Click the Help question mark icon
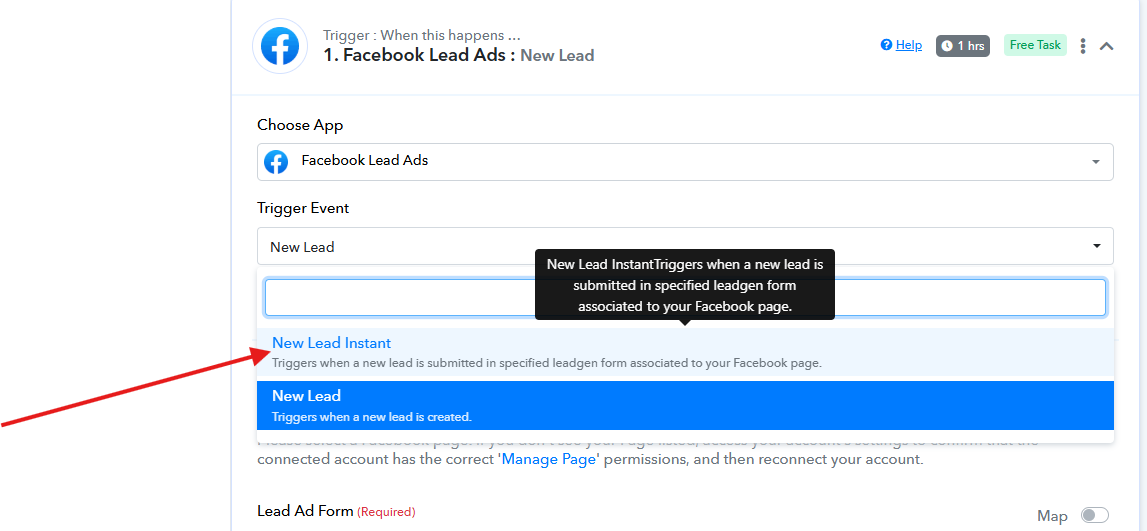Image resolution: width=1147 pixels, height=531 pixels. [x=887, y=45]
